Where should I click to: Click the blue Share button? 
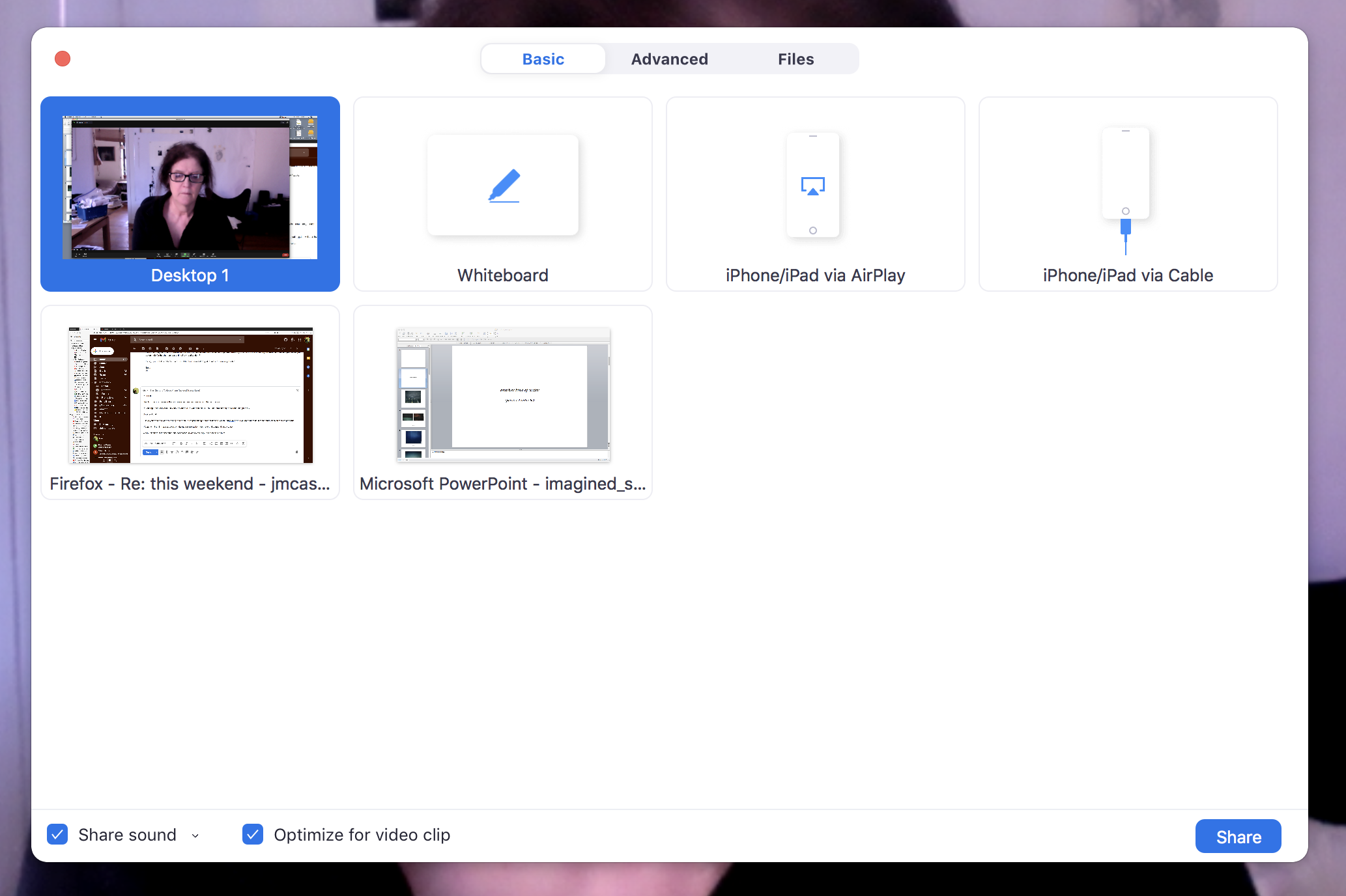[x=1239, y=837]
